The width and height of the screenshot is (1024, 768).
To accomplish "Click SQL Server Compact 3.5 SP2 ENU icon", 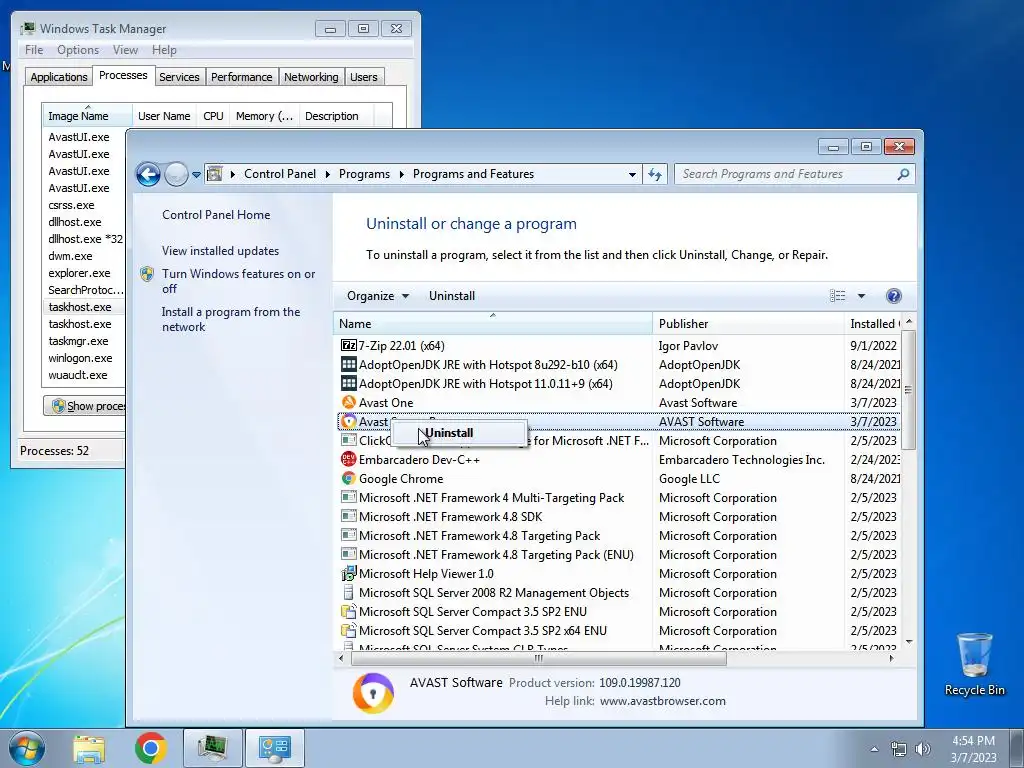I will coord(349,611).
